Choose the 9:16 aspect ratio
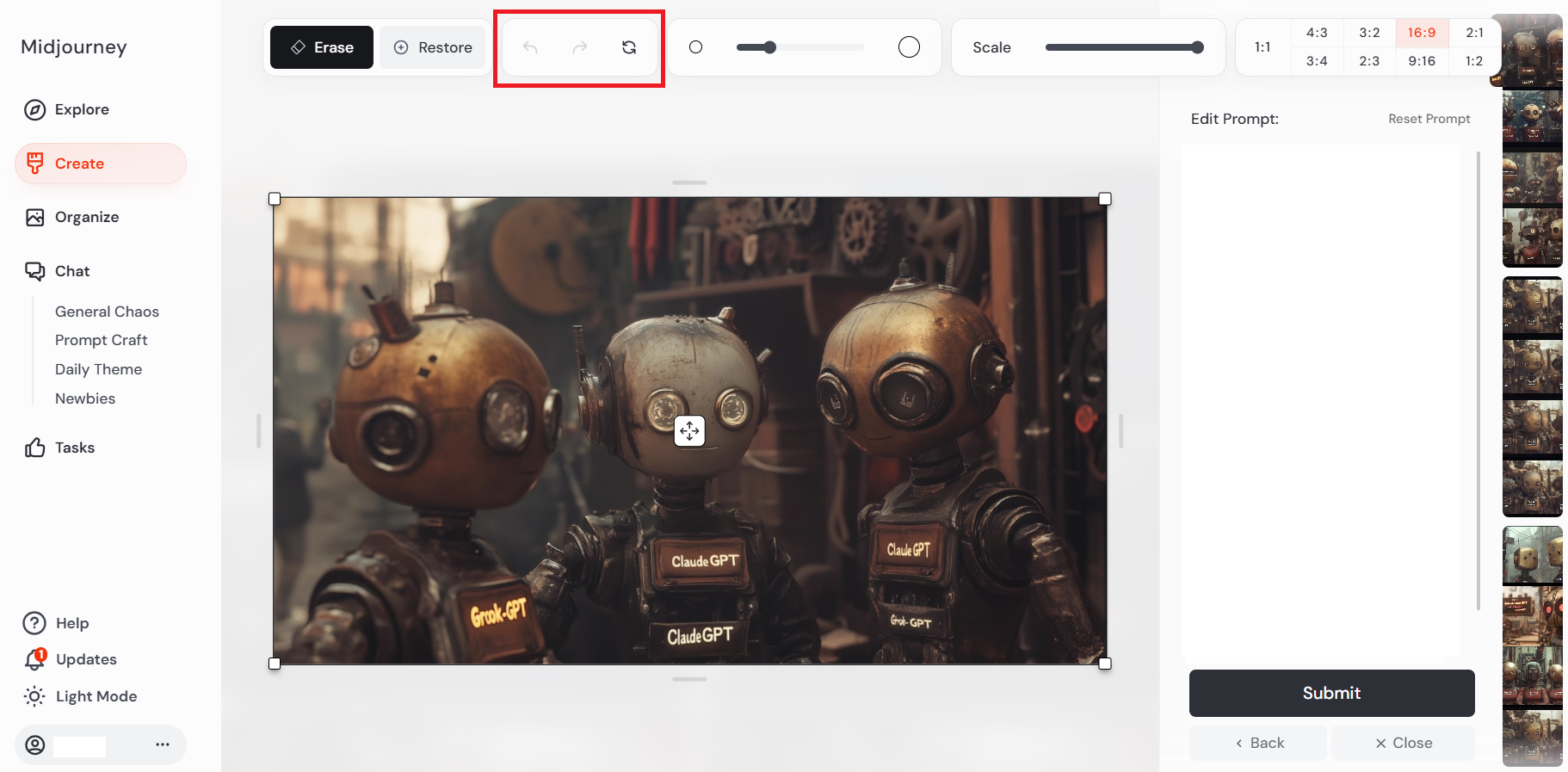Viewport: 1568px width, 772px height. coord(1422,61)
